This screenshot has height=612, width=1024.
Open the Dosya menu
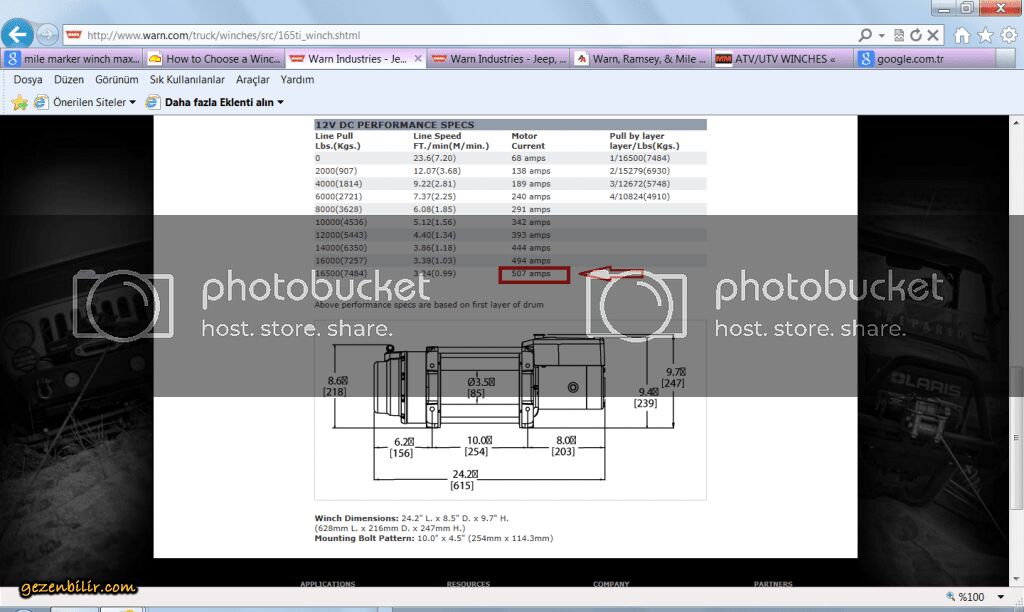point(28,79)
